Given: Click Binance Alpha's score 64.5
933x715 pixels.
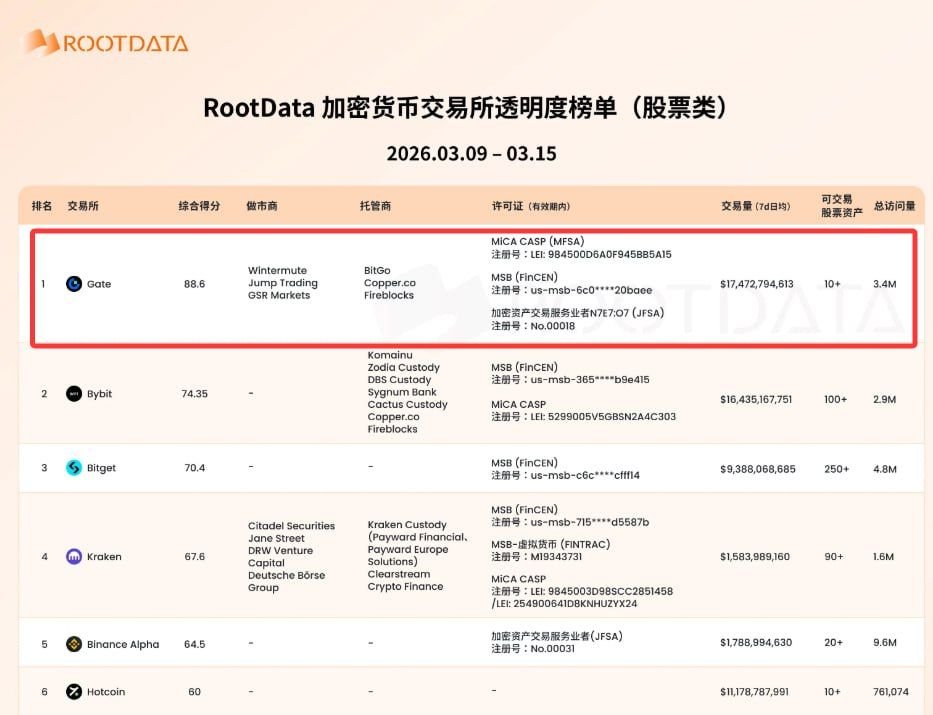Looking at the screenshot, I should coord(195,644).
